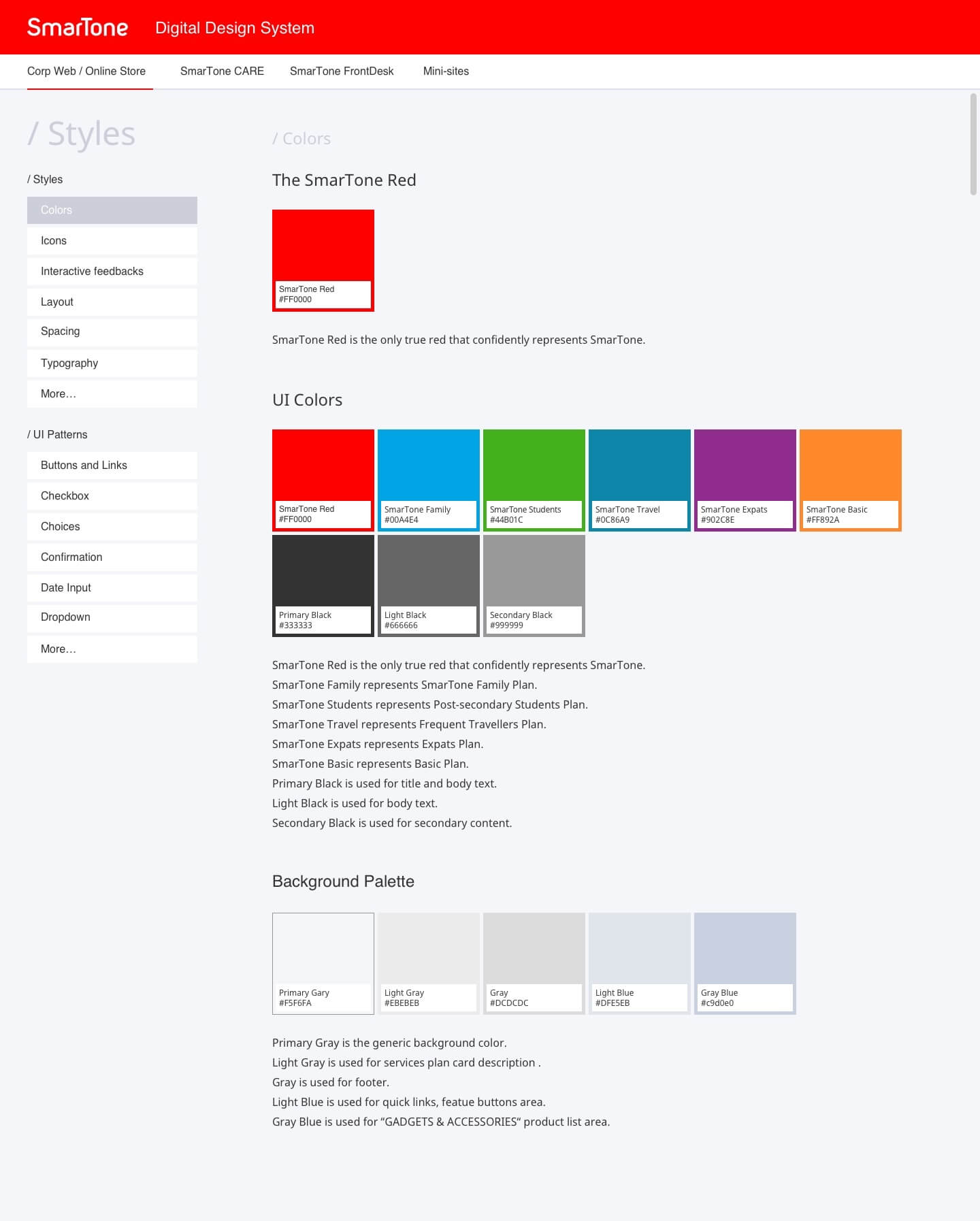Select the Date Input pattern
Viewport: 980px width, 1221px height.
(112, 588)
